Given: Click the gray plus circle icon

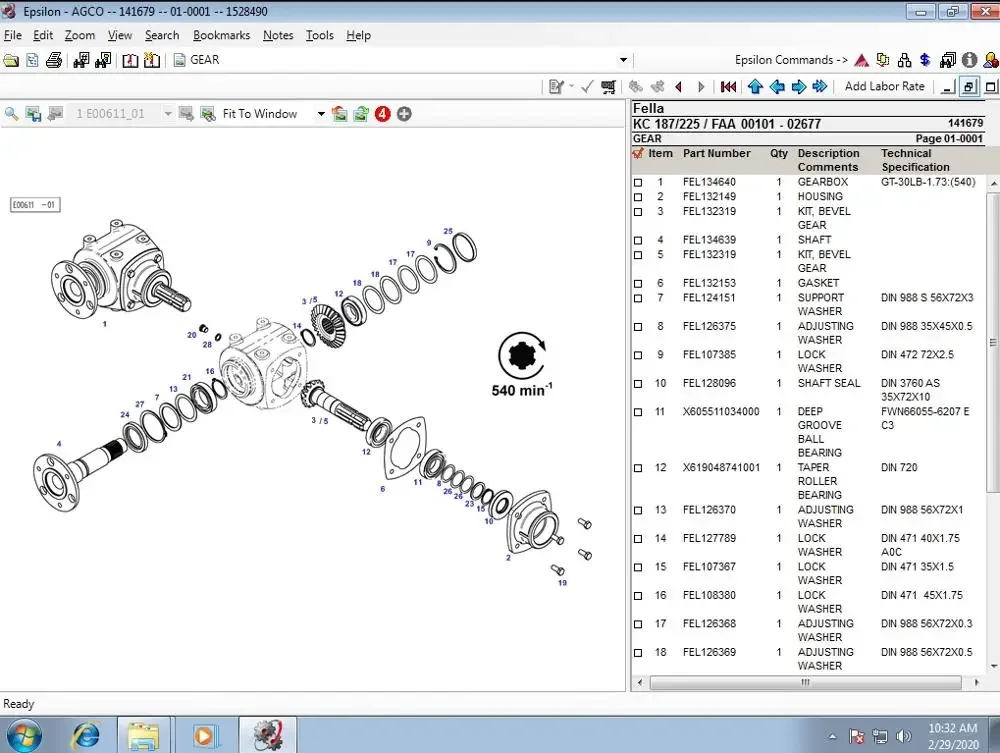Looking at the screenshot, I should 404,114.
